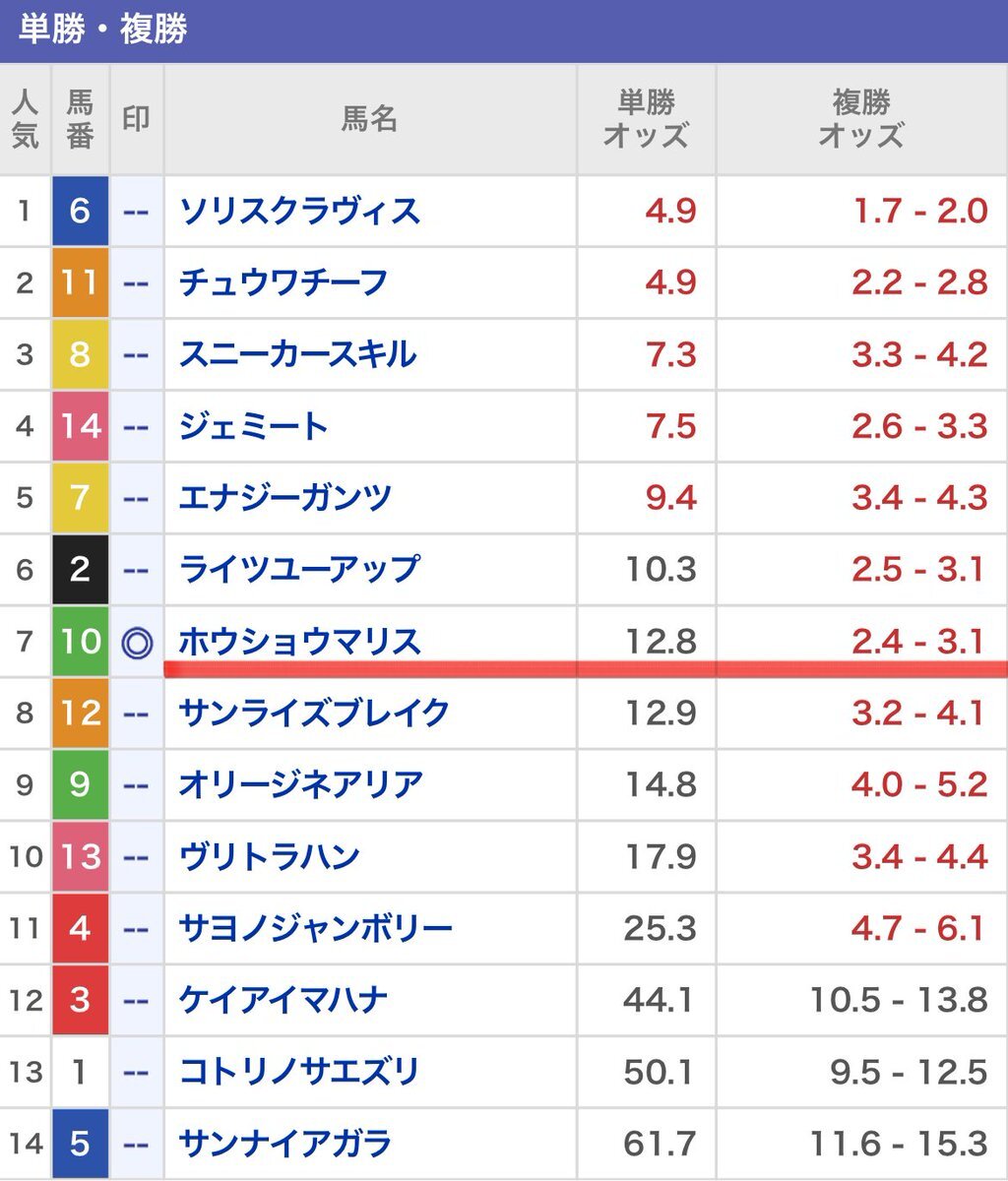Open horse link チュウワチーフ
Image resolution: width=1008 pixels, height=1181 pixels.
[283, 282]
